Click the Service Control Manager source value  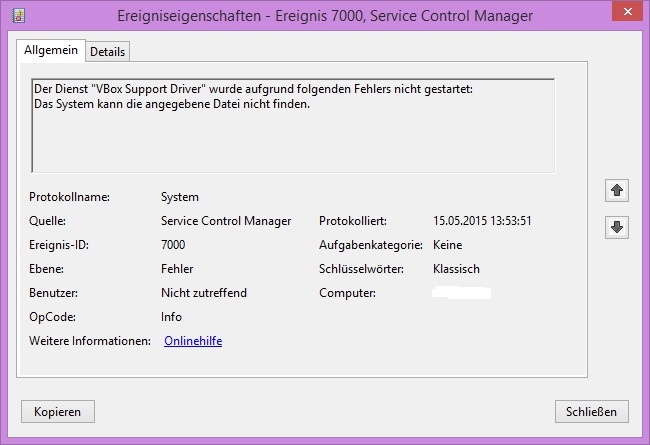click(x=226, y=221)
